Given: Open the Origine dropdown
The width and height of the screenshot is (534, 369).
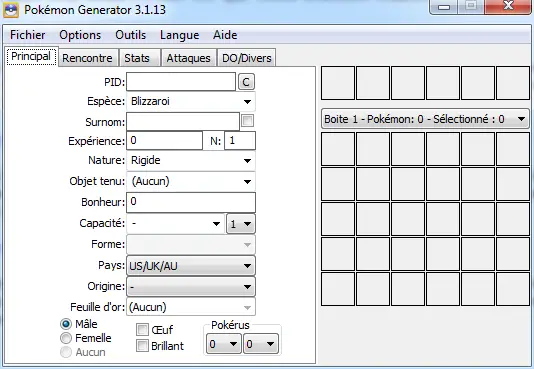Looking at the screenshot, I should click(x=191, y=287).
